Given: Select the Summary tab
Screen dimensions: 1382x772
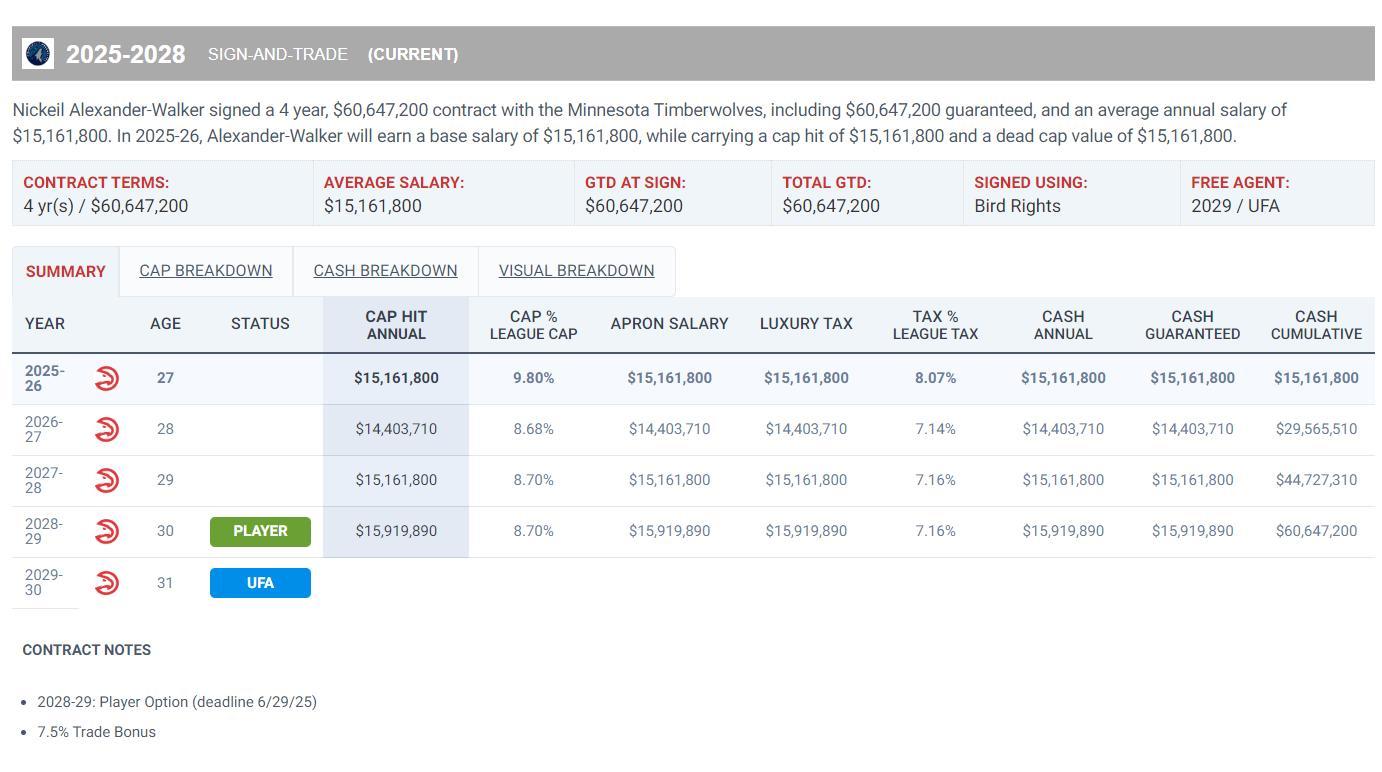Looking at the screenshot, I should coord(66,272).
